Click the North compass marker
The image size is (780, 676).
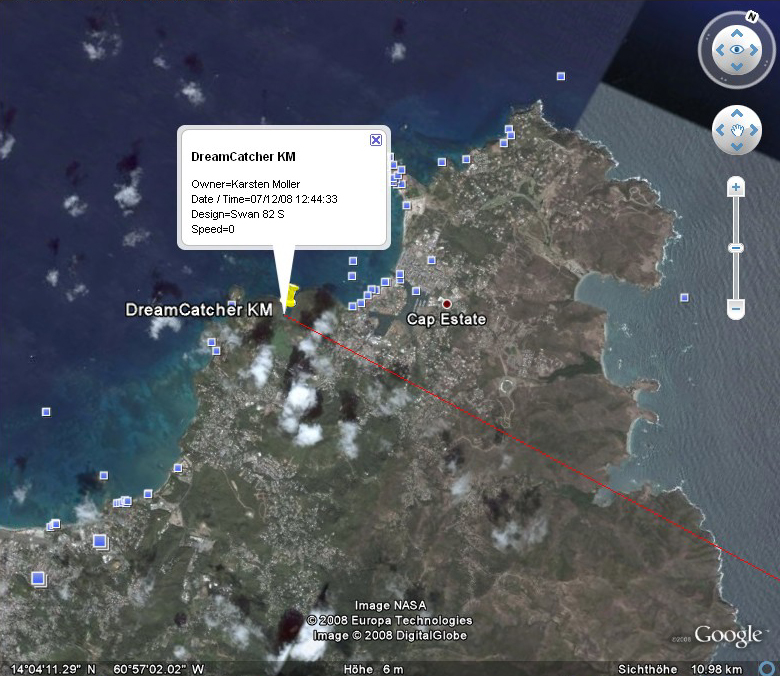(750, 17)
